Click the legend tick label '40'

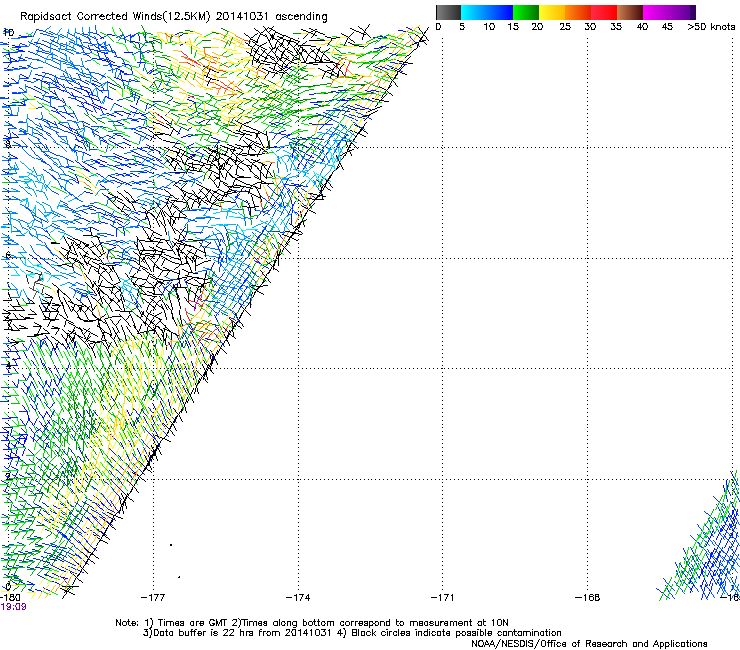pyautogui.click(x=642, y=27)
